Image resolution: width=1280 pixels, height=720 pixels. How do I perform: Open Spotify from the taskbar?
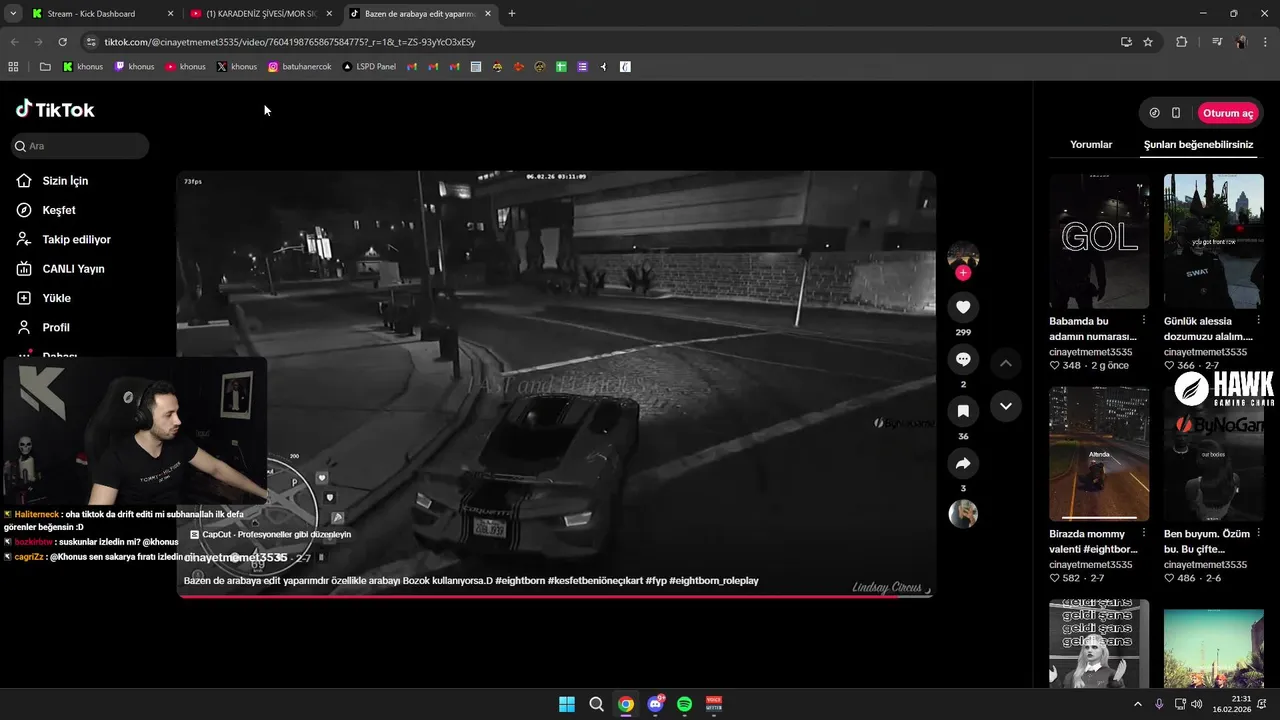coord(684,704)
